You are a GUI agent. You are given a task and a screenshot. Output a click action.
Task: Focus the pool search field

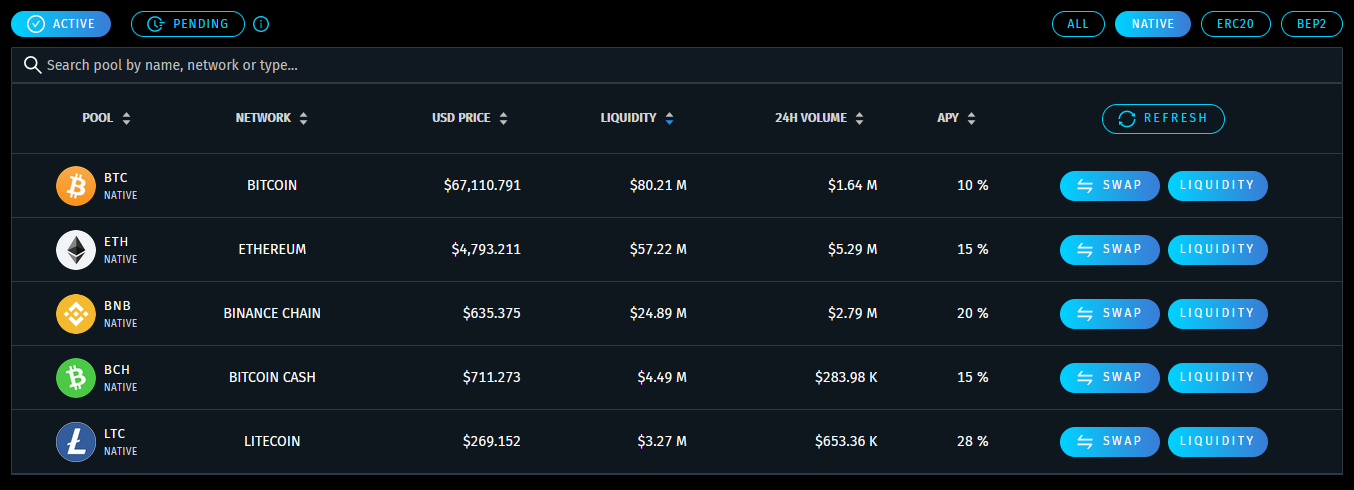click(x=677, y=65)
